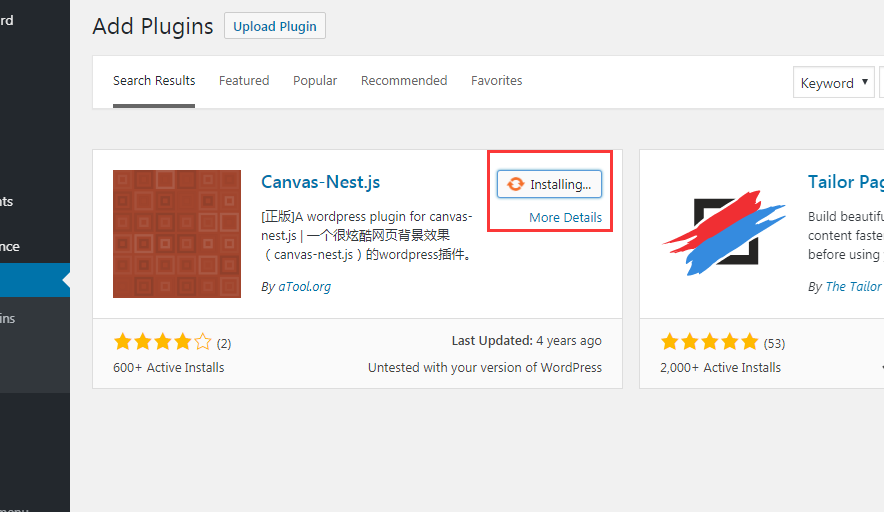The image size is (884, 512).
Task: Visit the aTool.org author link
Action: (304, 286)
